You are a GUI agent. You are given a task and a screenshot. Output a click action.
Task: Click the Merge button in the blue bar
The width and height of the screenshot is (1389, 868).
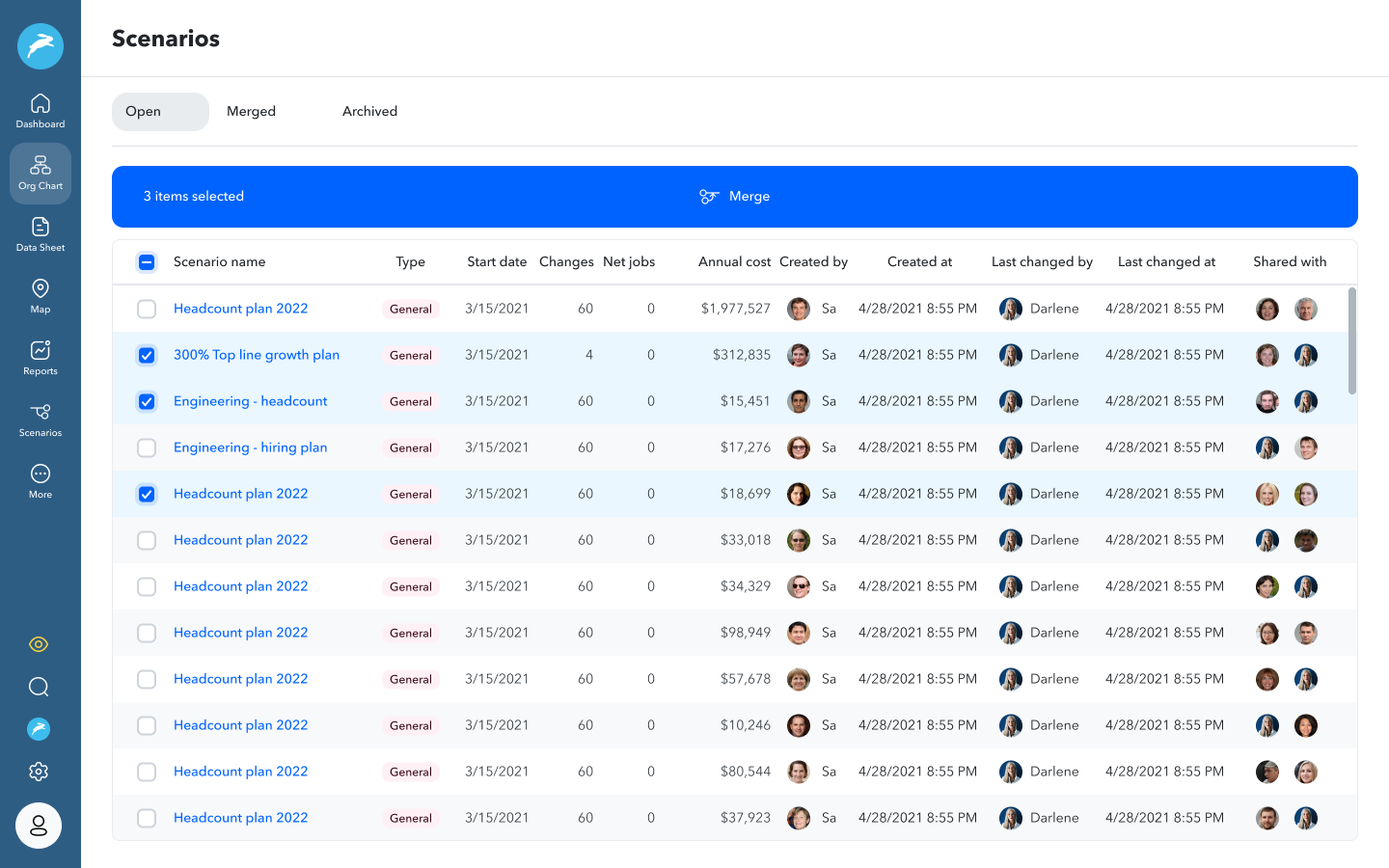pos(735,197)
